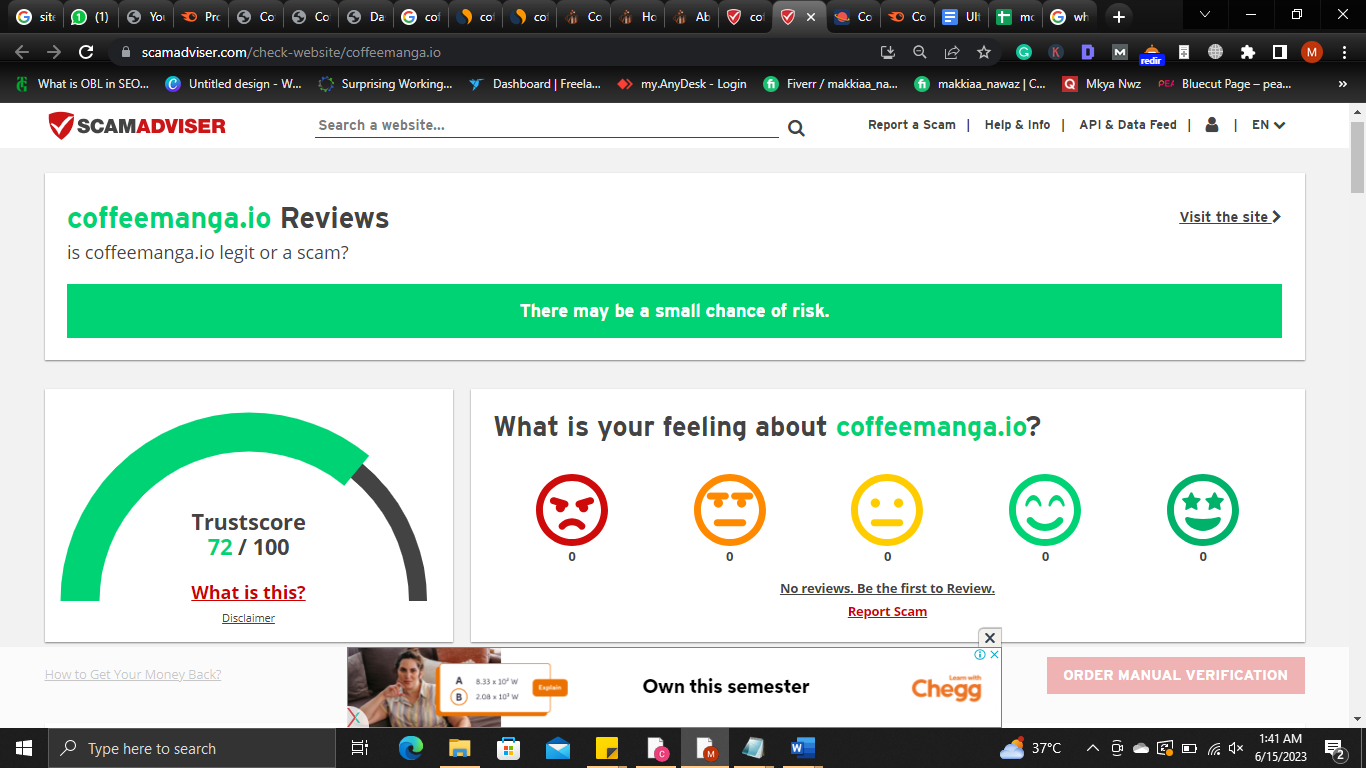Go back with the browser back arrow
Viewport: 1366px width, 768px height.
click(x=22, y=52)
